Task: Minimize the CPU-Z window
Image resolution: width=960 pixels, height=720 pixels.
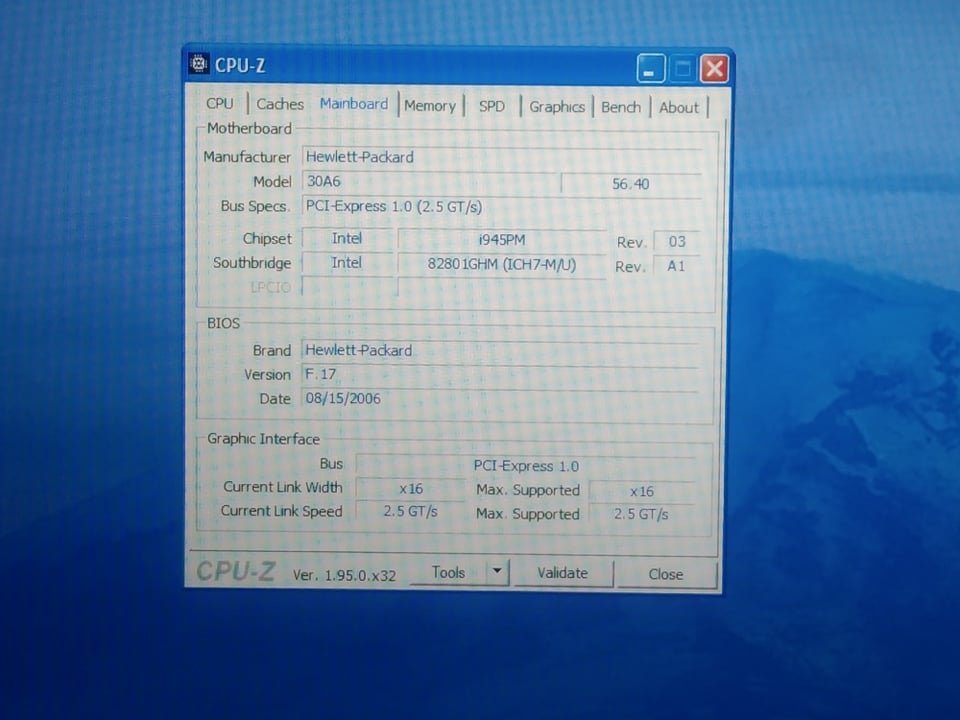Action: click(x=650, y=69)
